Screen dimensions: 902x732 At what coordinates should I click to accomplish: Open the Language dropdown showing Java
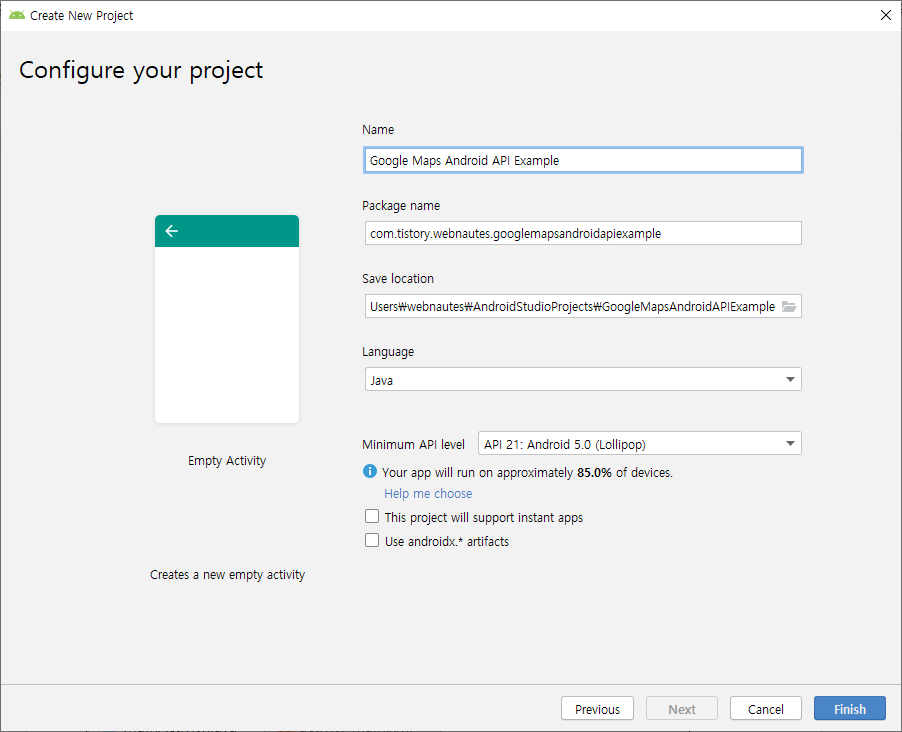tap(583, 380)
